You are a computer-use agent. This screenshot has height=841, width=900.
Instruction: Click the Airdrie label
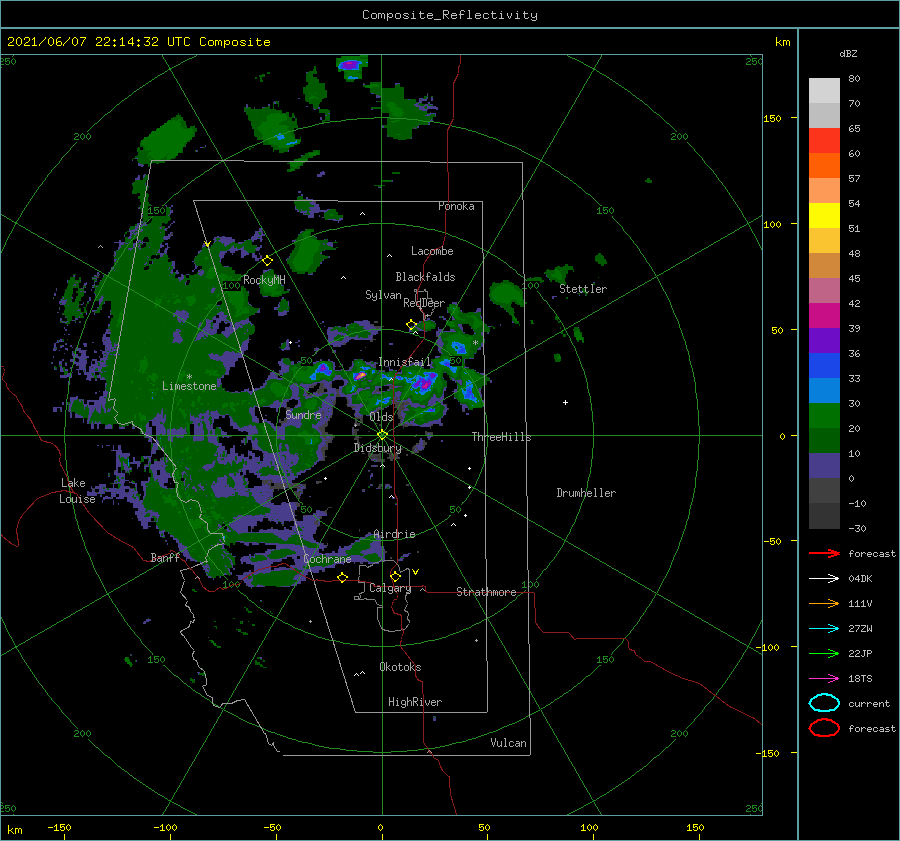click(x=394, y=534)
